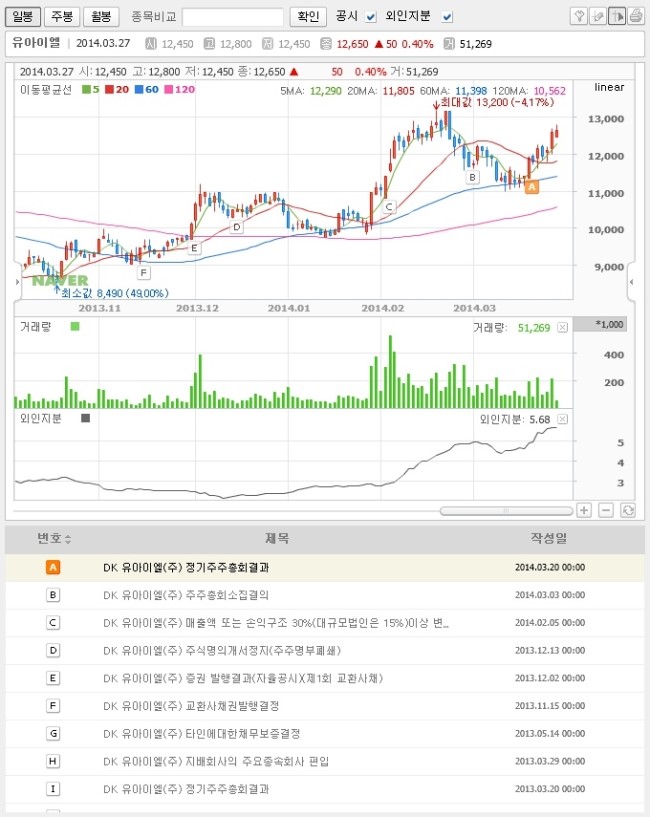Expand chart with left edge arrow
The width and height of the screenshot is (650, 817).
17,282
